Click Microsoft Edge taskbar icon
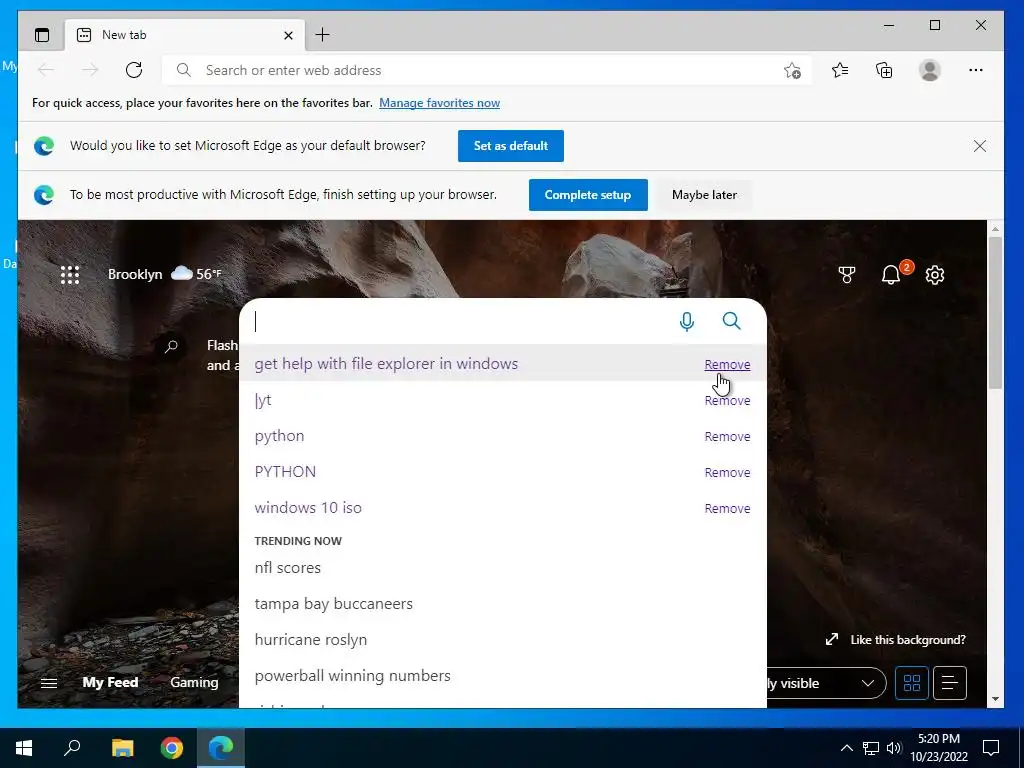Image resolution: width=1024 pixels, height=768 pixels. click(221, 748)
